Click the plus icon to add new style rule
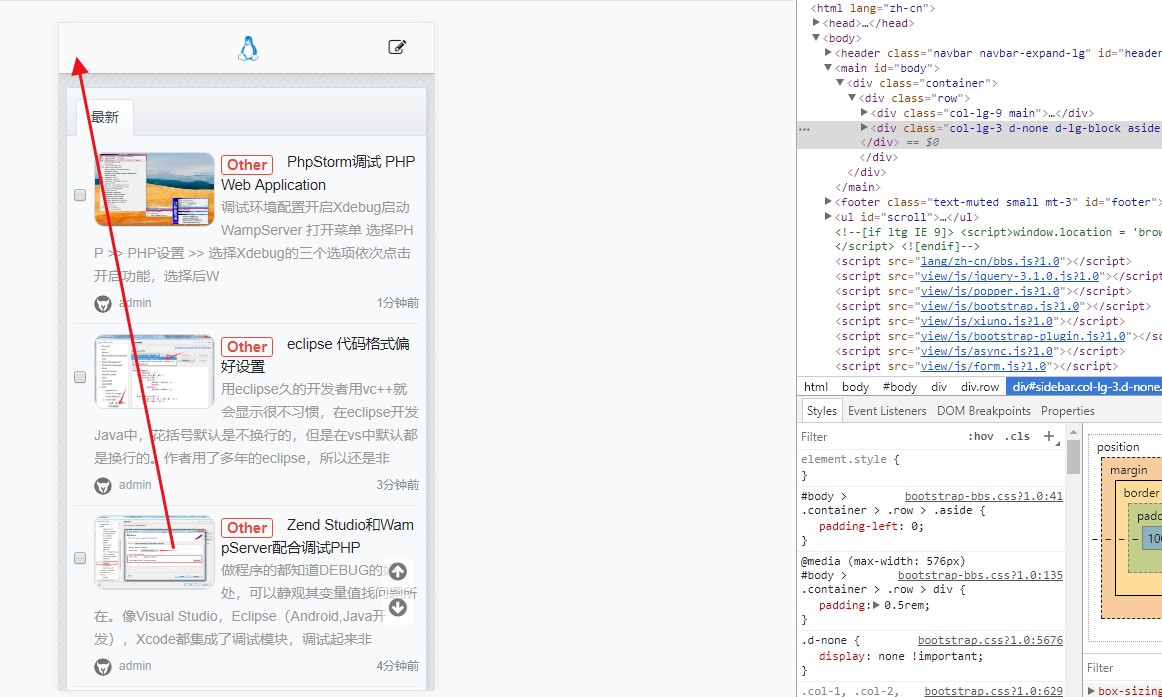1162x697 pixels. point(1049,436)
